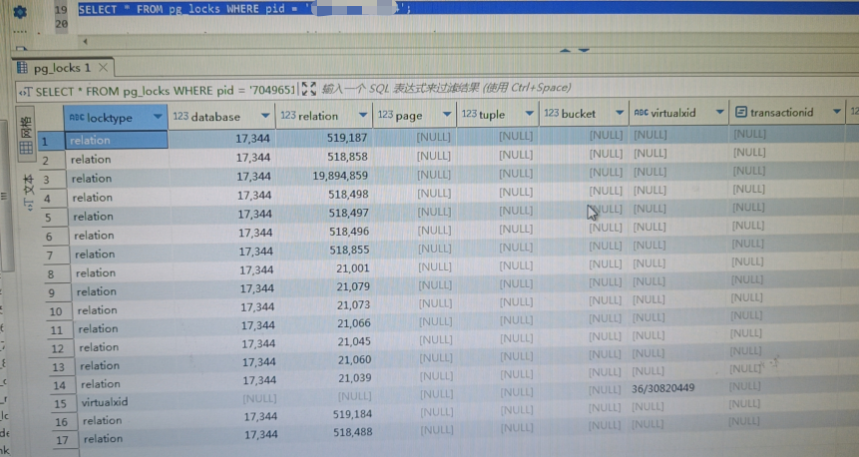Viewport: 859px width, 457px height.
Task: Click the transactionid column header label
Action: [781, 112]
